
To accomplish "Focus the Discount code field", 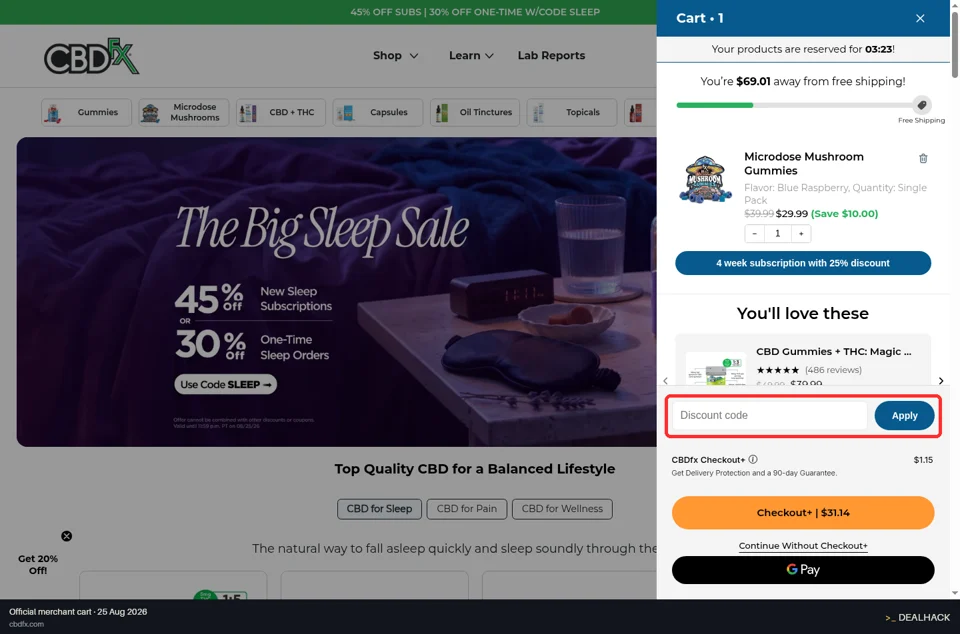I will [770, 416].
